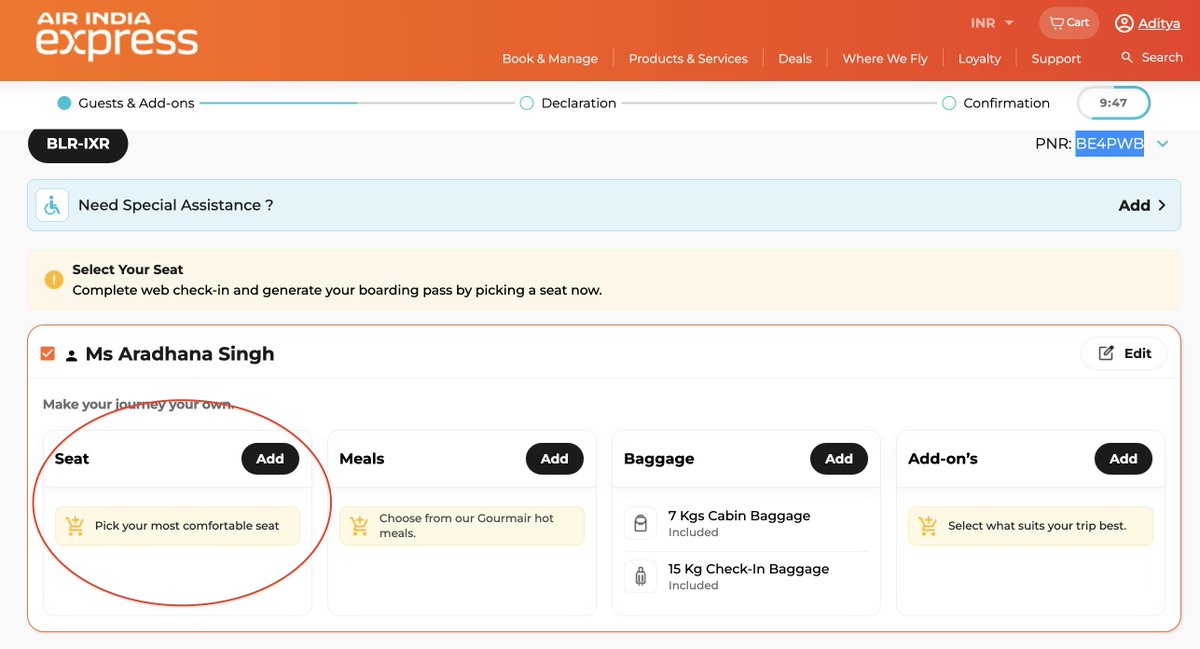The height and width of the screenshot is (649, 1200).
Task: Click 7 Kgs Cabin Baggage text
Action: tap(739, 516)
